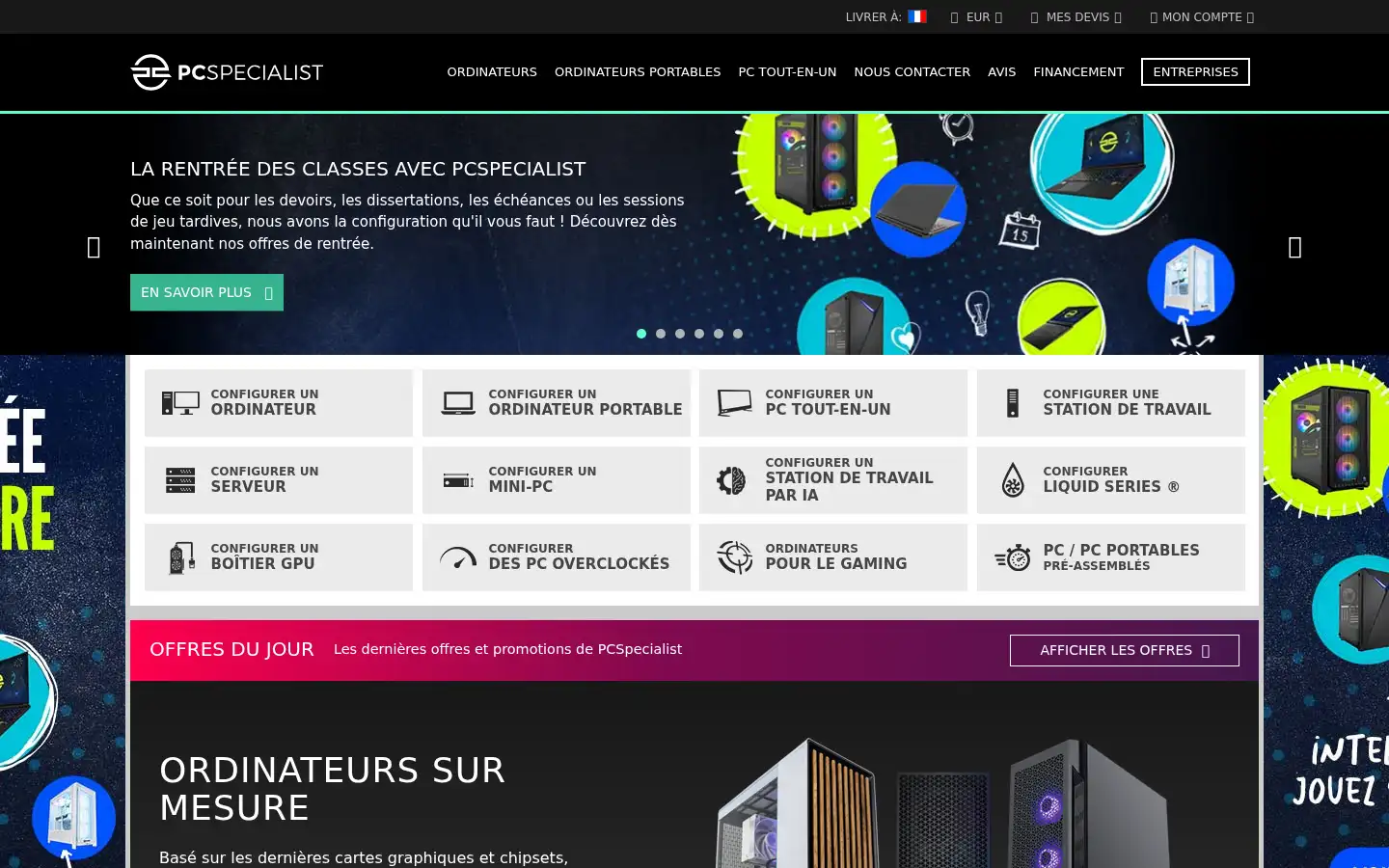The image size is (1389, 868).
Task: Open Station de Travail par IA tile
Action: pos(833,479)
